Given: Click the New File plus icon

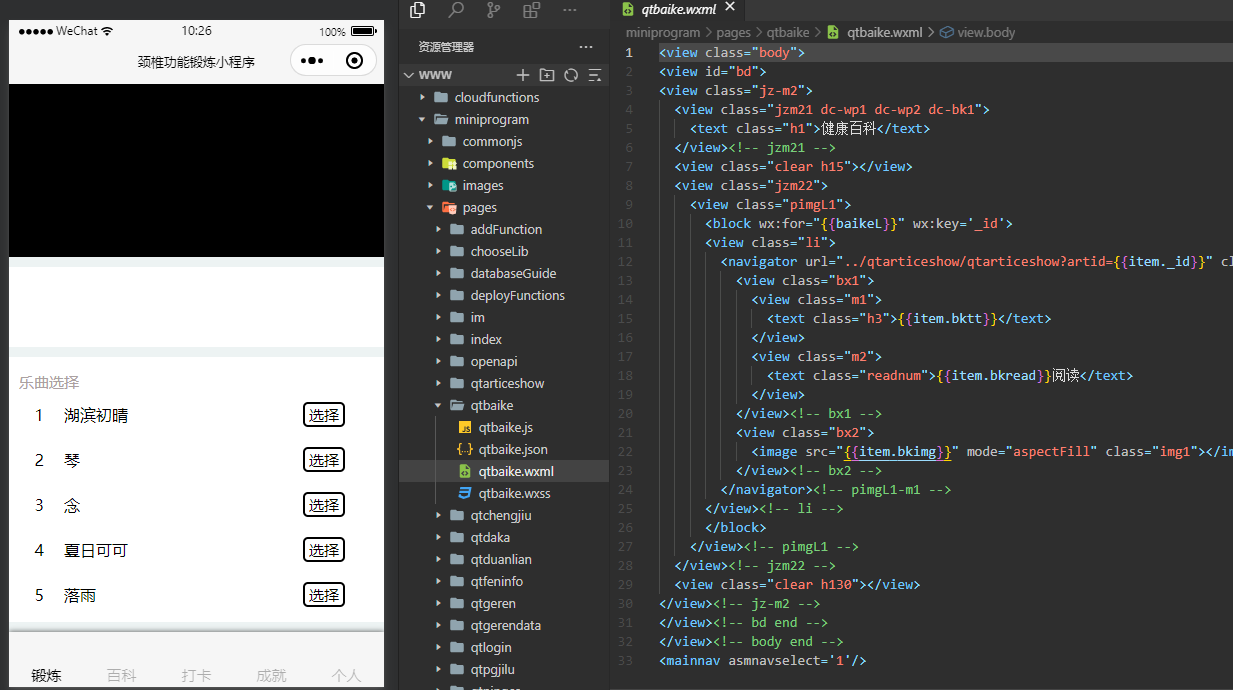Looking at the screenshot, I should [x=522, y=75].
